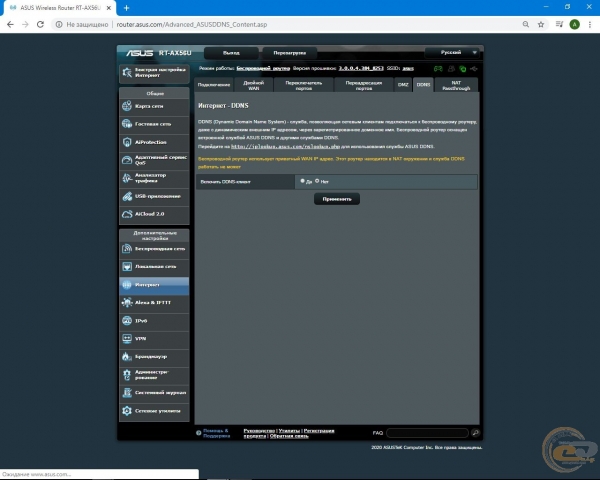The height and width of the screenshot is (480, 600).
Task: Bookmark this page with star icon
Action: pos(541,24)
